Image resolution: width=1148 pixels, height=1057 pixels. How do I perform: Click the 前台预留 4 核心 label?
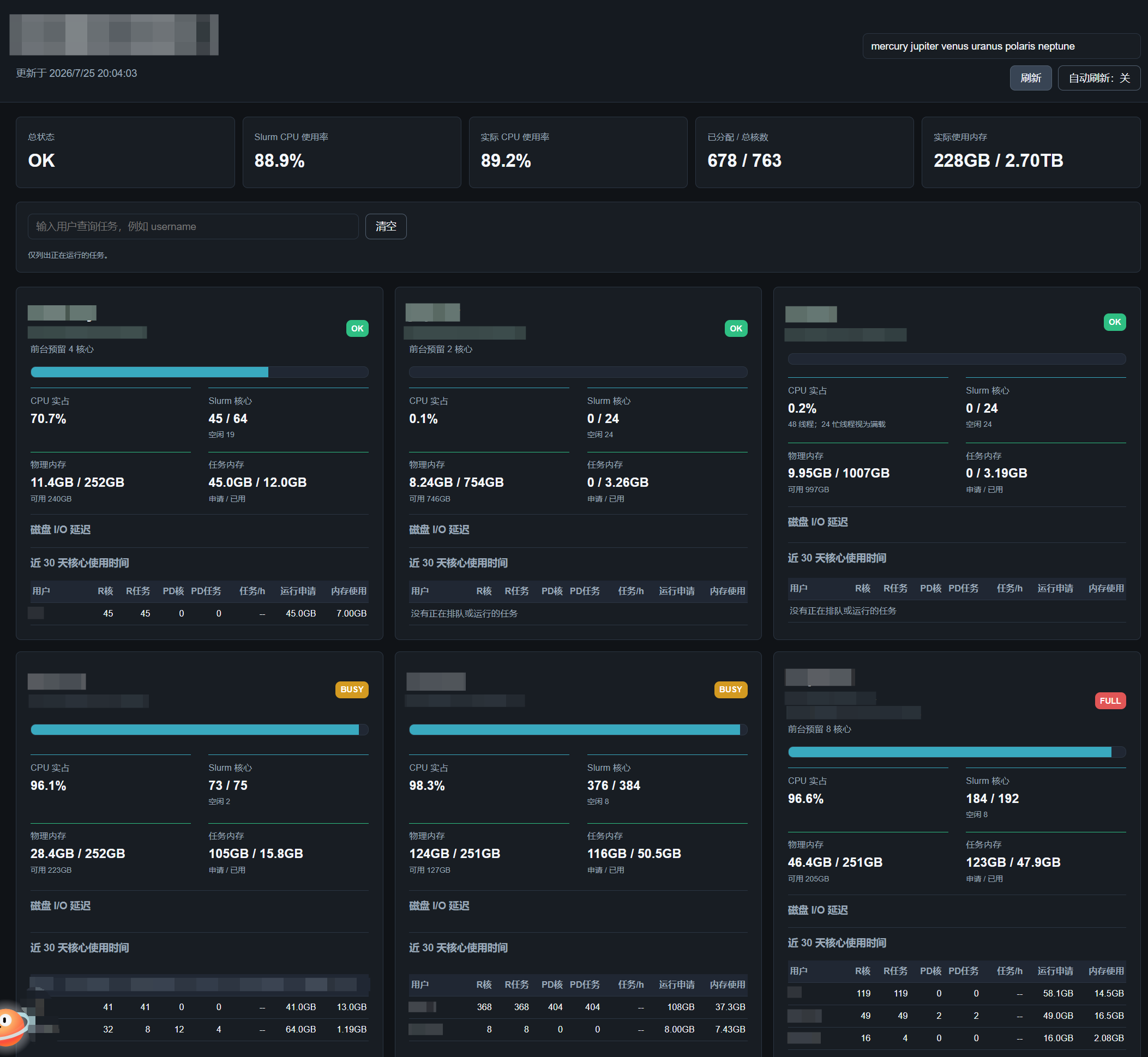pos(62,349)
